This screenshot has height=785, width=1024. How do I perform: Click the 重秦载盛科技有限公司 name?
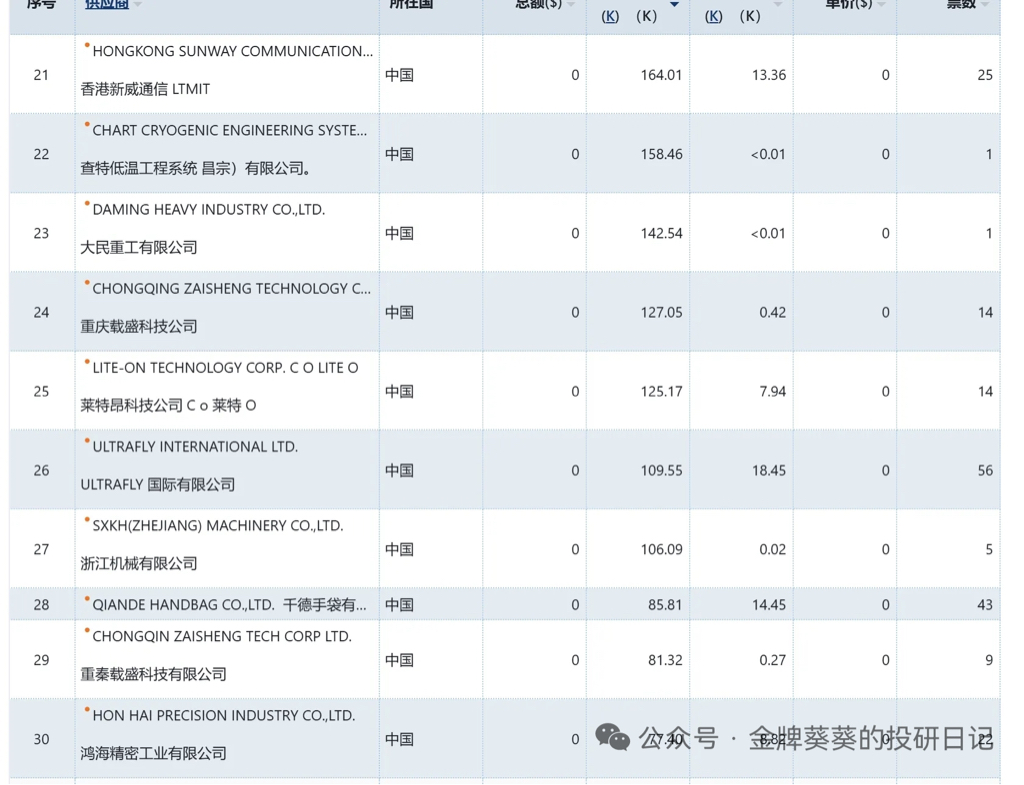153,674
